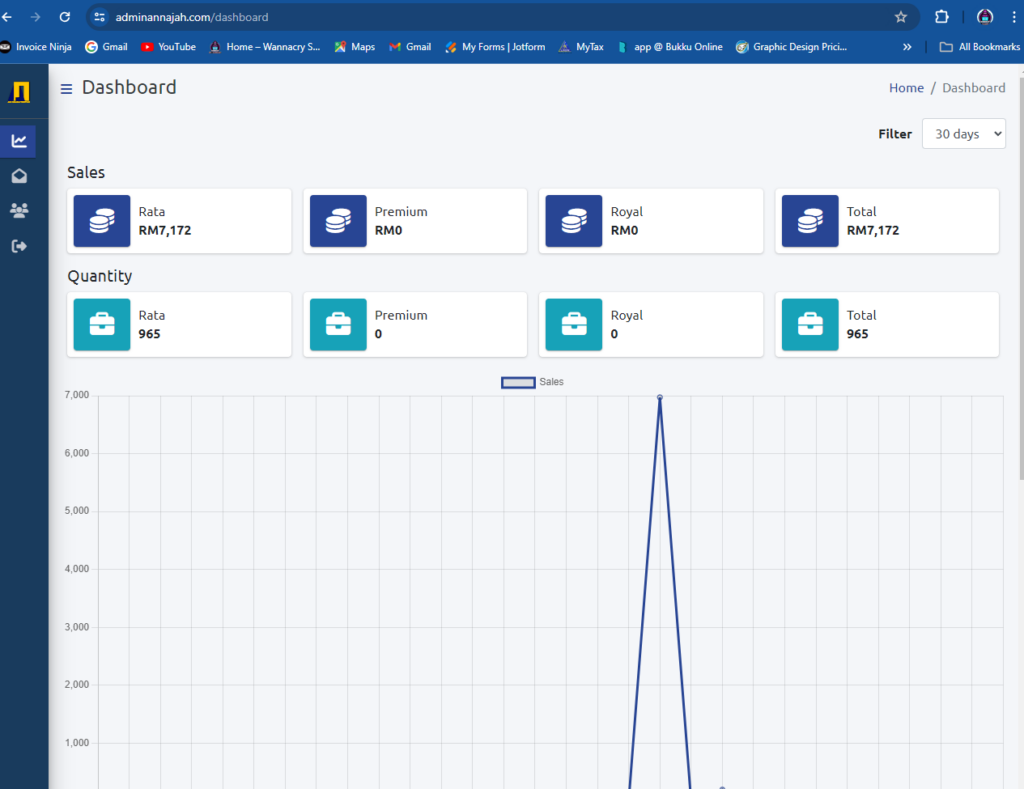
Task: Open the YouTube bookmark
Action: click(168, 47)
